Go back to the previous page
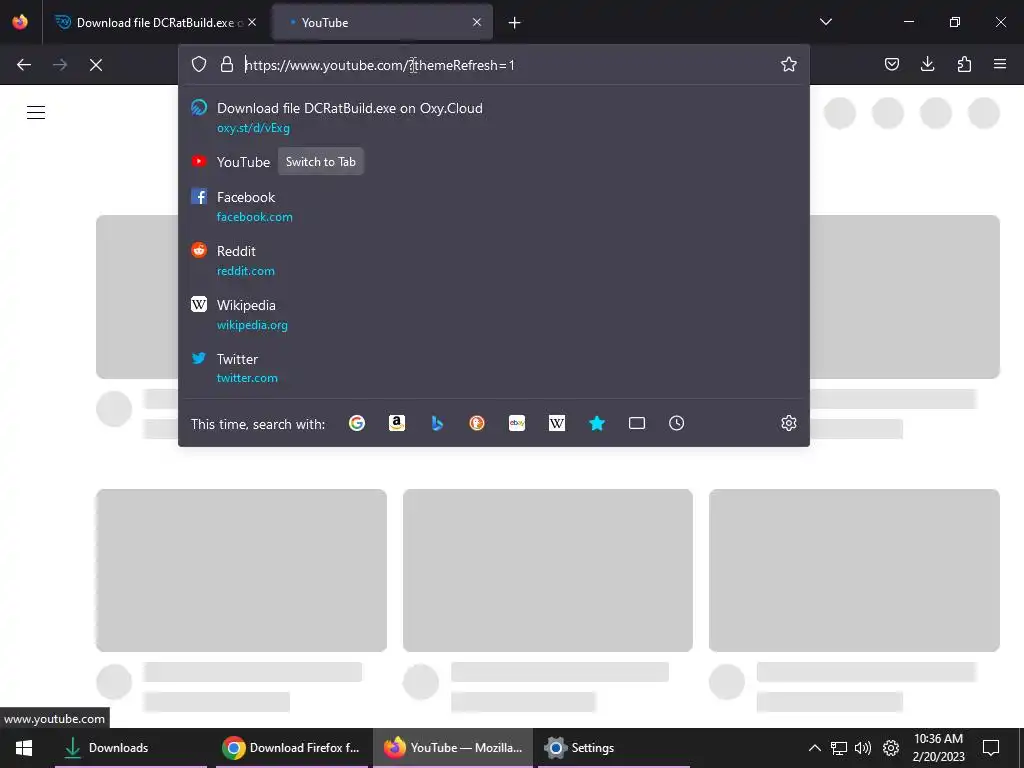1024x768 pixels. point(24,65)
